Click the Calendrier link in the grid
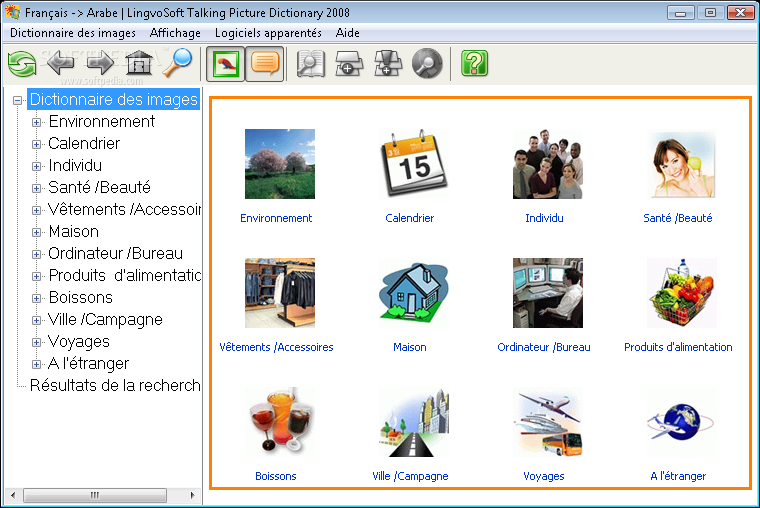Screen dimensions: 760x508 click(410, 218)
